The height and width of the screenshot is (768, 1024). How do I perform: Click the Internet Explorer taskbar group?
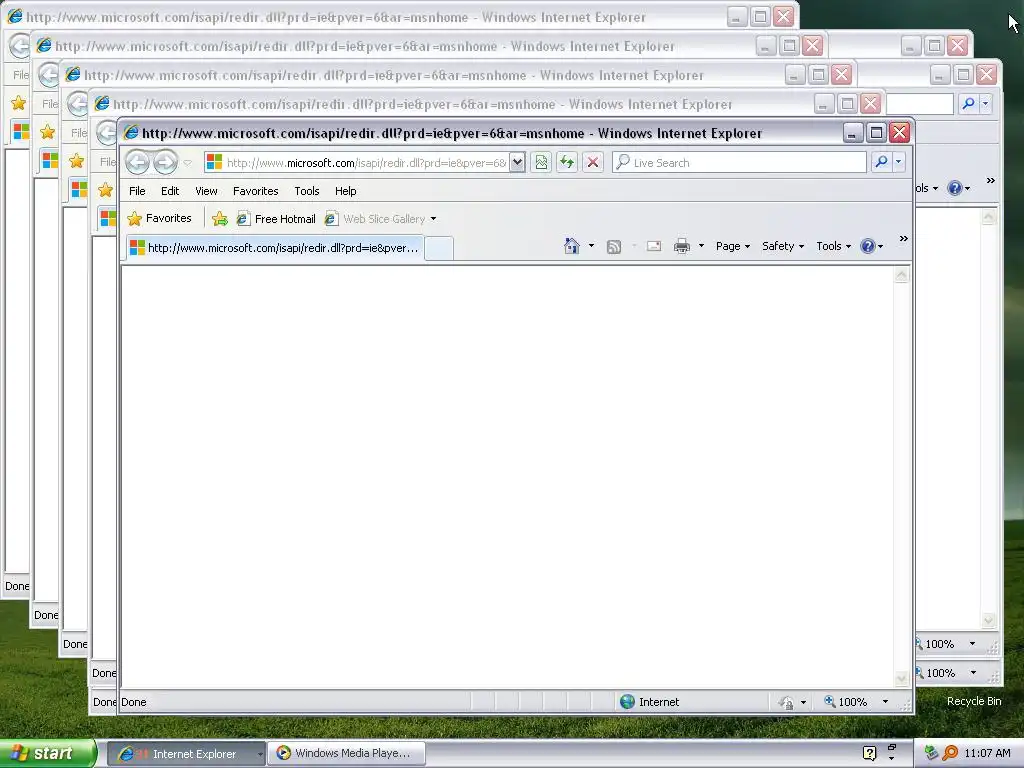tap(185, 754)
